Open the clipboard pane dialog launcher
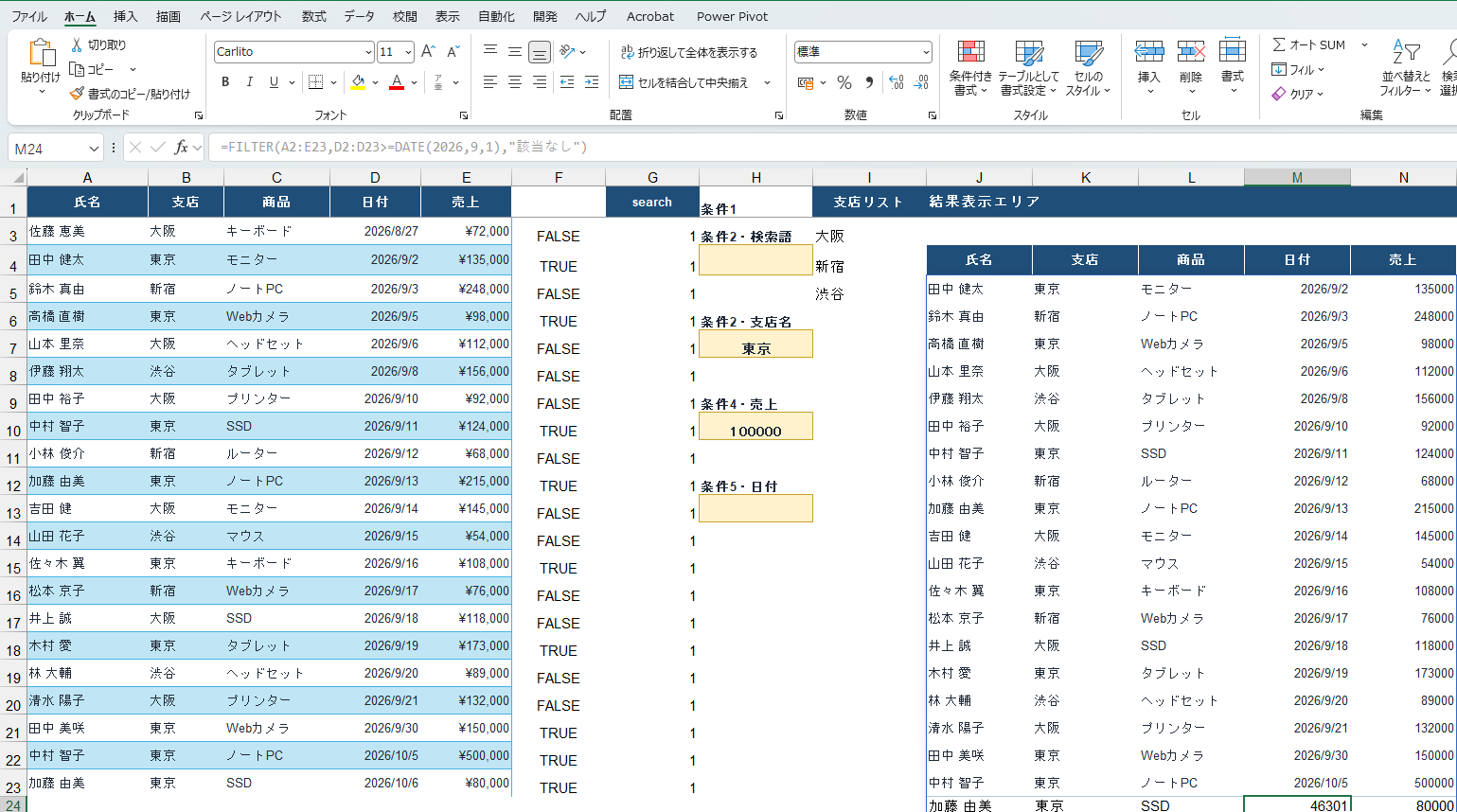 coord(199,115)
